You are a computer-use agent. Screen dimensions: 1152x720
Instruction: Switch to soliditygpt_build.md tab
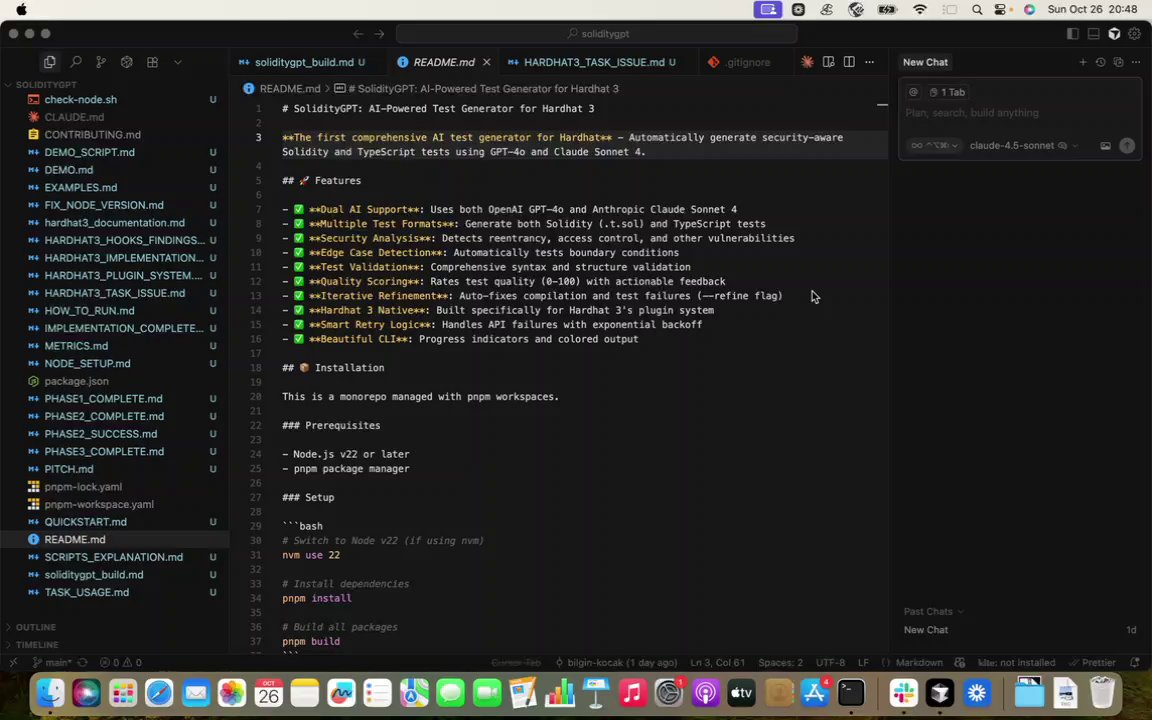pos(304,62)
